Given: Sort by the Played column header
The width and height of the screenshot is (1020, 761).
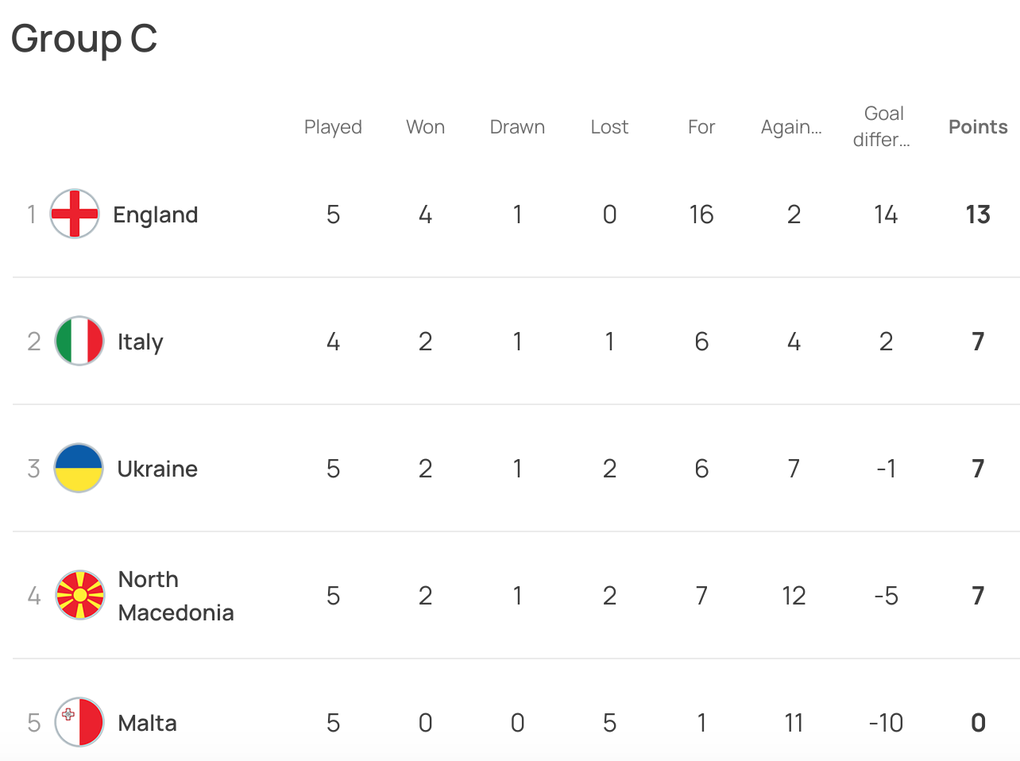Looking at the screenshot, I should point(333,127).
